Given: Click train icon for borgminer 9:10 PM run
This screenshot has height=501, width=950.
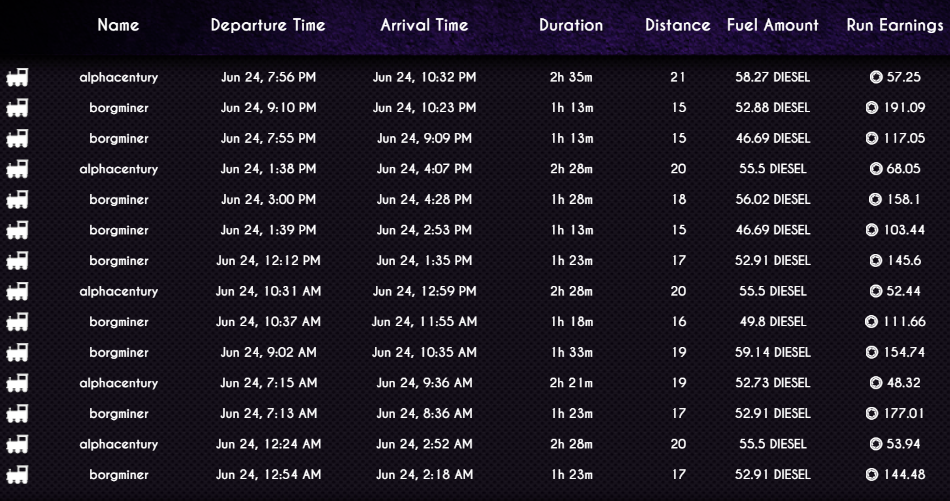Looking at the screenshot, I should [x=17, y=108].
